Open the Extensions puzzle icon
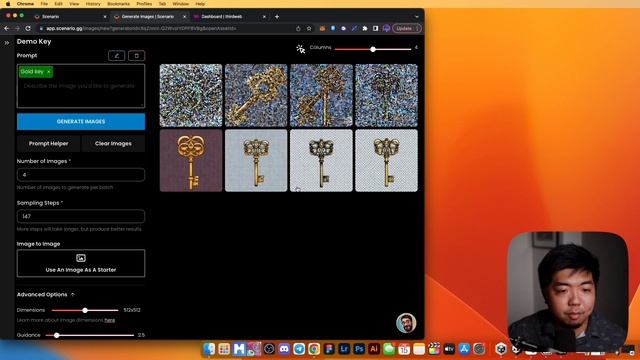 pyautogui.click(x=365, y=29)
